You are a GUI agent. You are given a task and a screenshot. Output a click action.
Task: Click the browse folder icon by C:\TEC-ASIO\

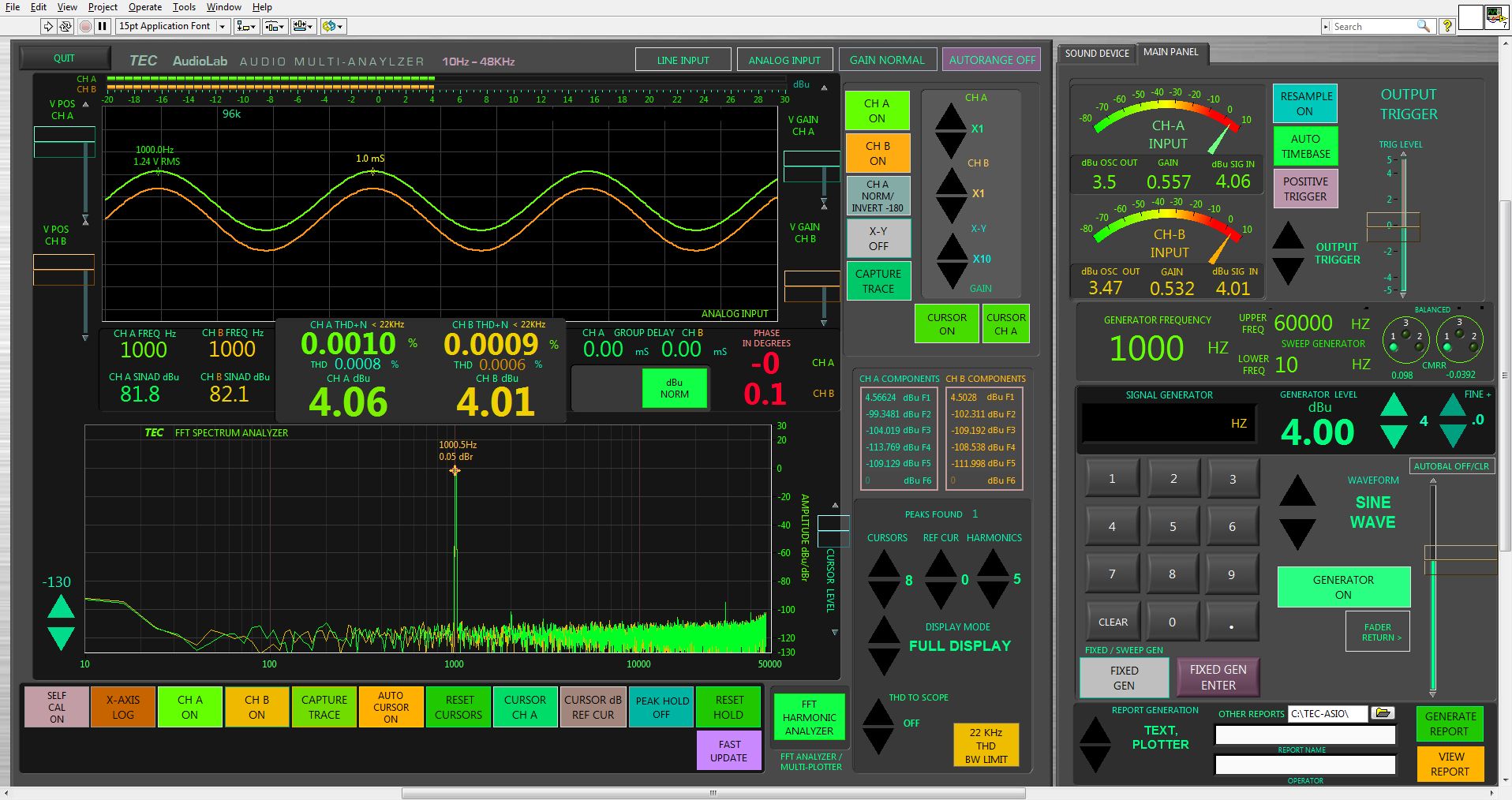[x=1383, y=713]
